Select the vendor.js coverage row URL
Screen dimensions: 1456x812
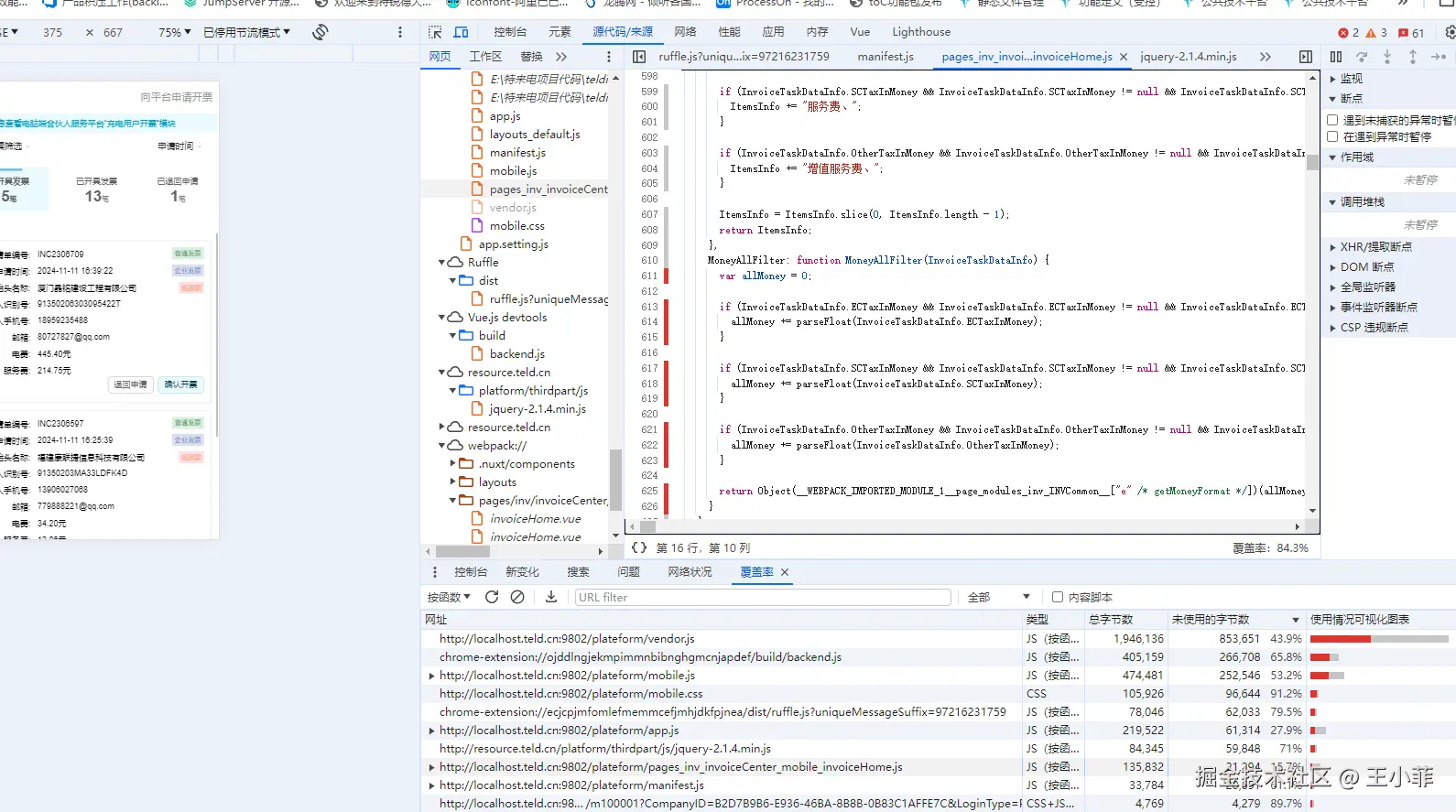[566, 639]
